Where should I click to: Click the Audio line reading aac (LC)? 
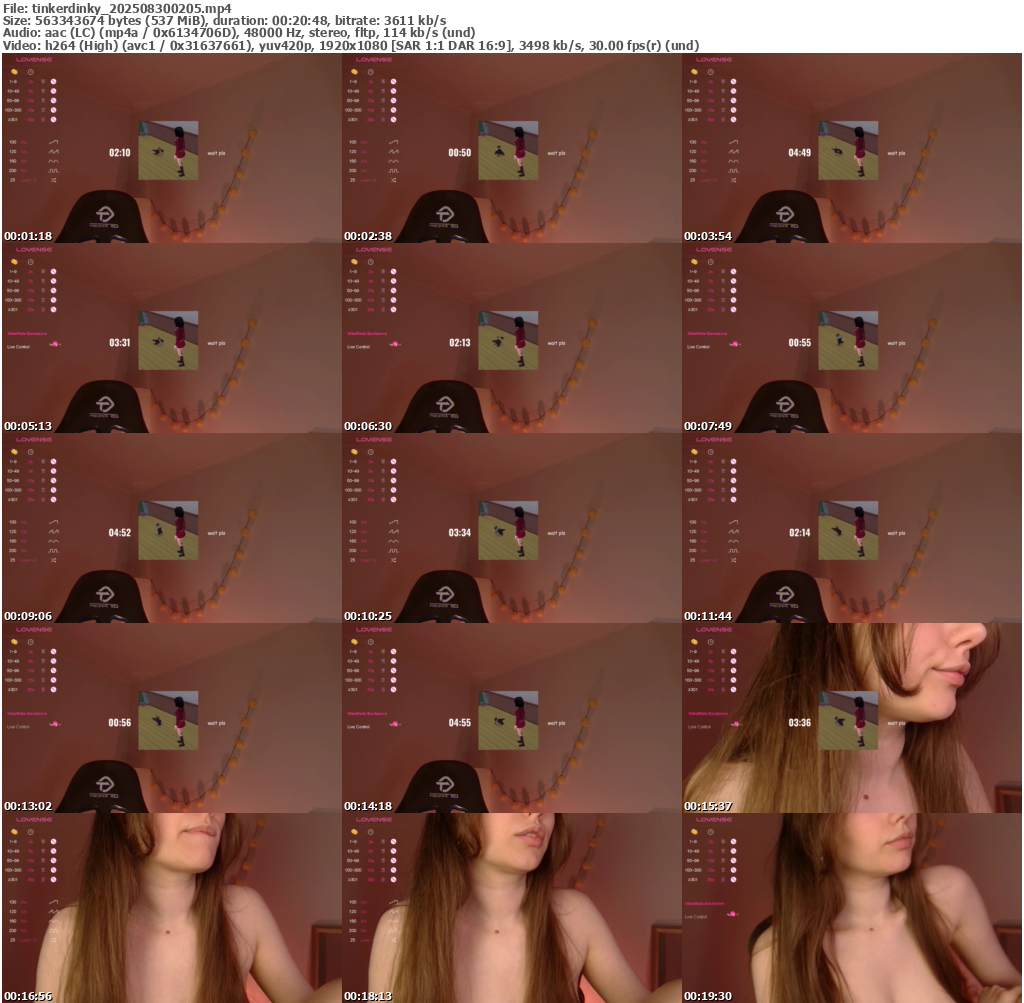239,33
